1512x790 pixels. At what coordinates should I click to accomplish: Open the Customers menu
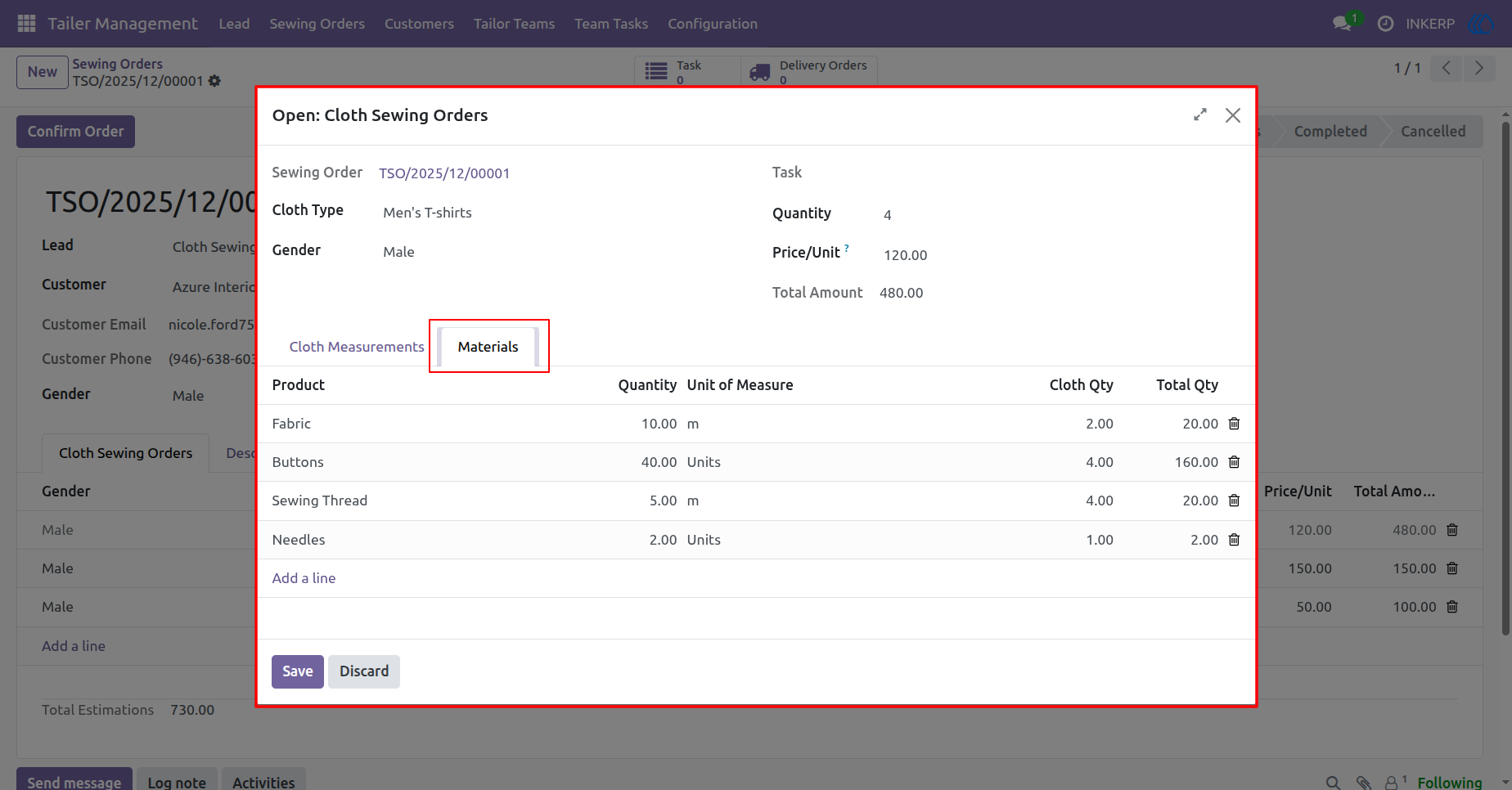click(419, 24)
